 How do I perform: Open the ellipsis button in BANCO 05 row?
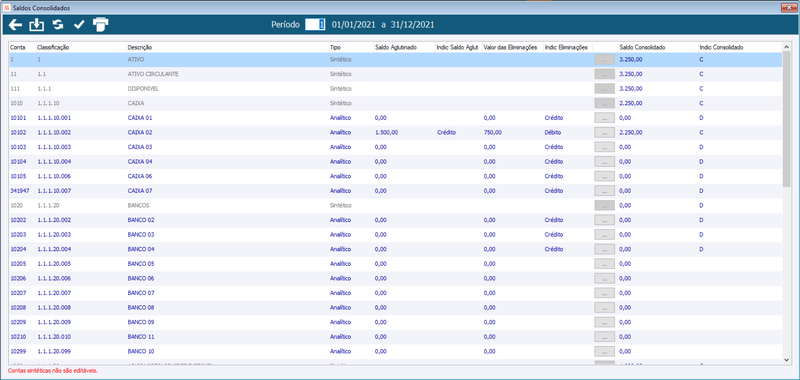[605, 264]
